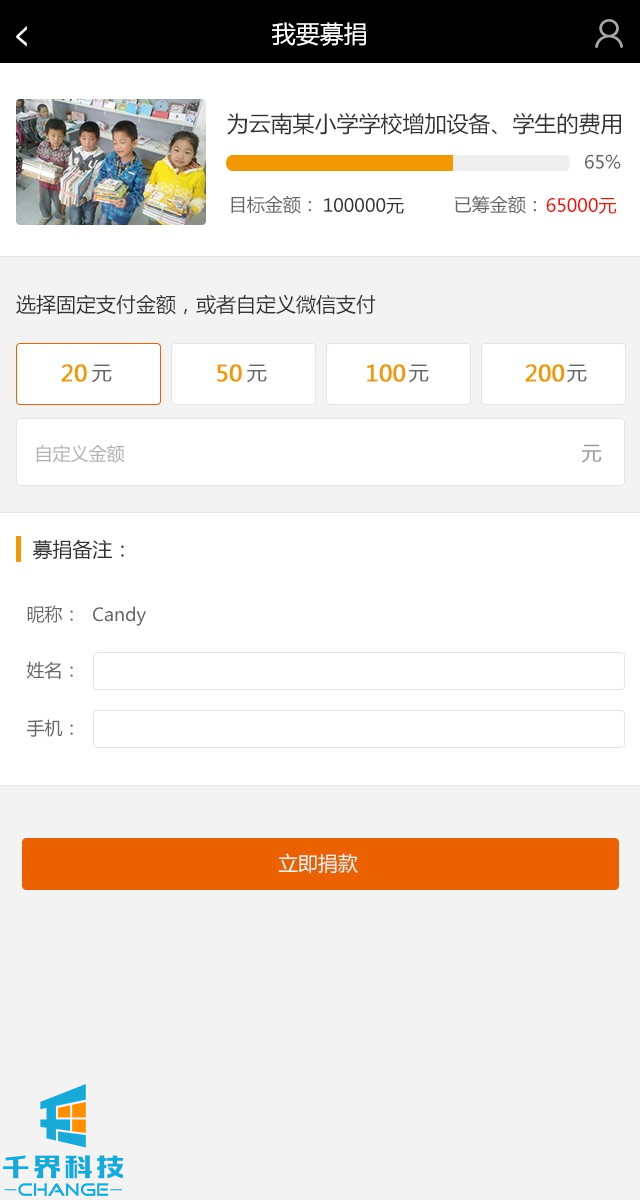640x1200 pixels.
Task: Click the 千界科技 CHANGE logo
Action: tap(63, 1142)
